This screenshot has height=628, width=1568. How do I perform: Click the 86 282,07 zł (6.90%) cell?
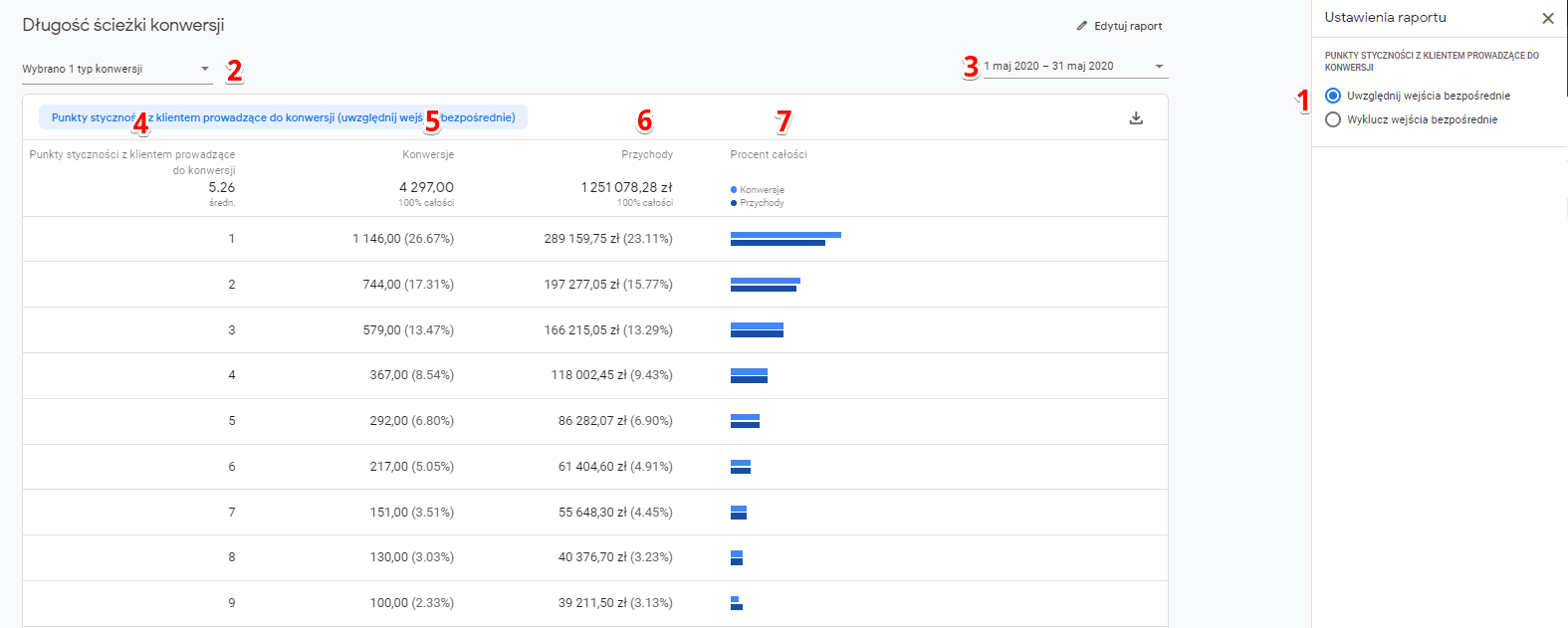pyautogui.click(x=615, y=421)
